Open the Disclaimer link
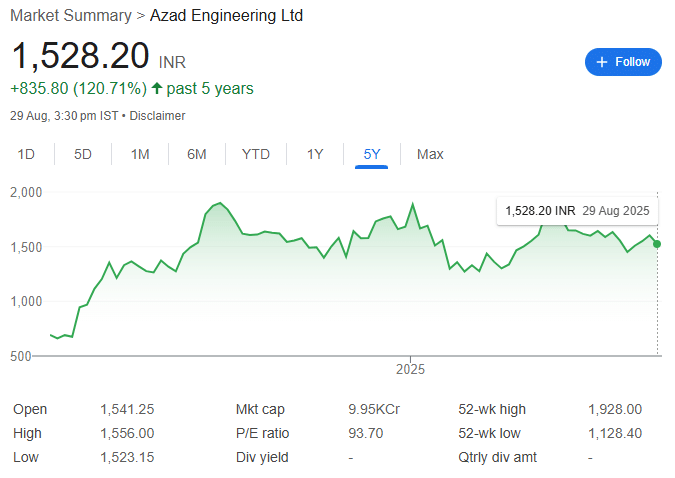The height and width of the screenshot is (478, 675). [157, 116]
